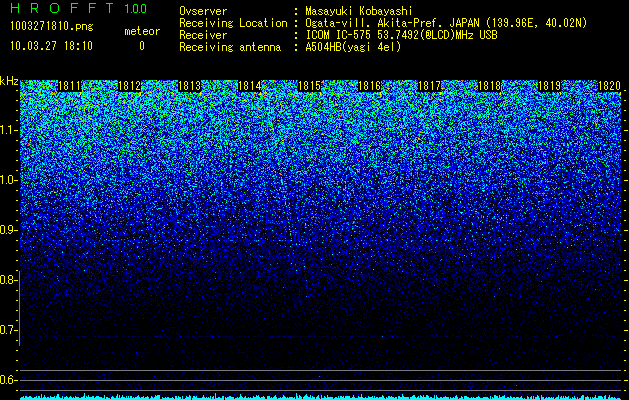Click the 1816 time marker label

(369, 86)
